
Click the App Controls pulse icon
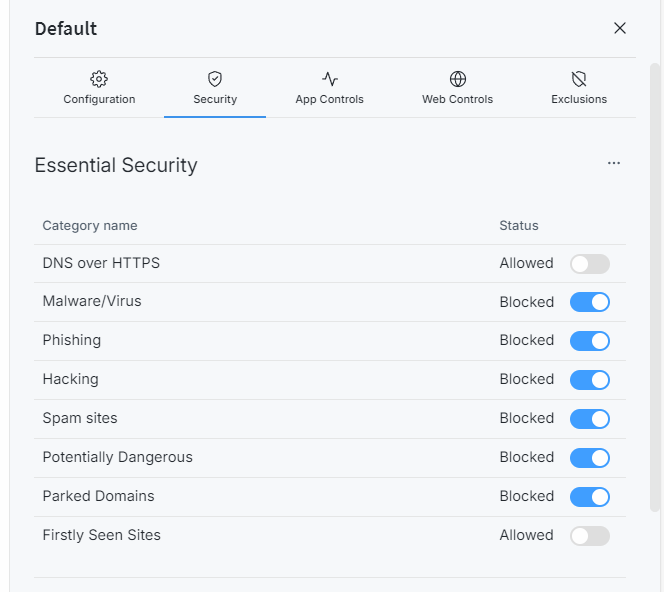[330, 79]
